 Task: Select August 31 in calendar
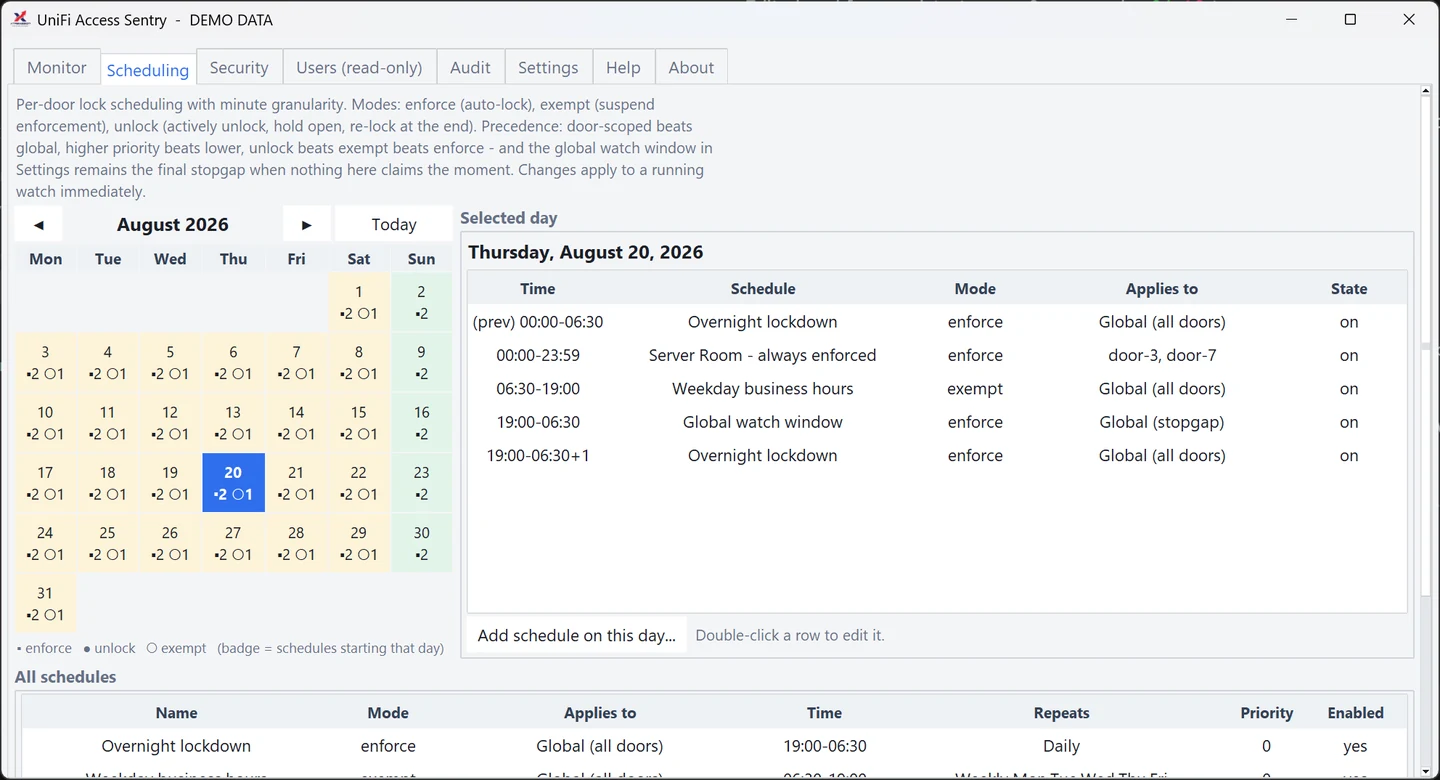[45, 603]
